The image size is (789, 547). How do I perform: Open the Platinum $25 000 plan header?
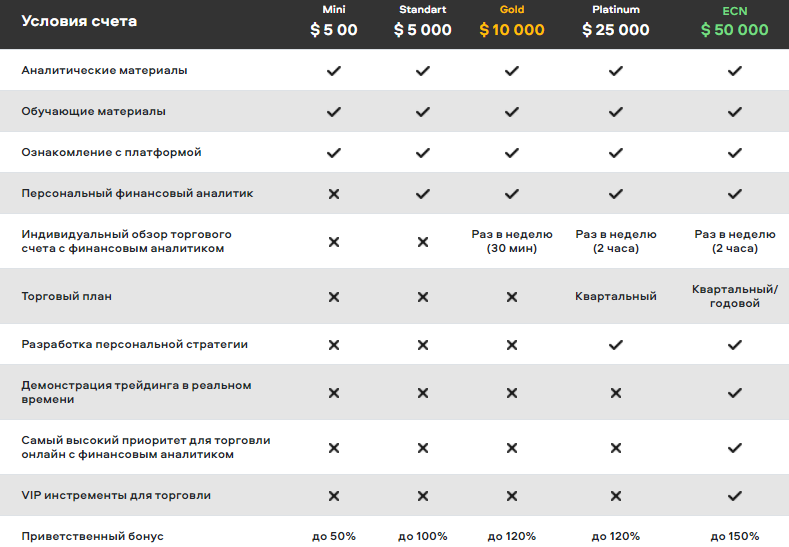click(616, 21)
